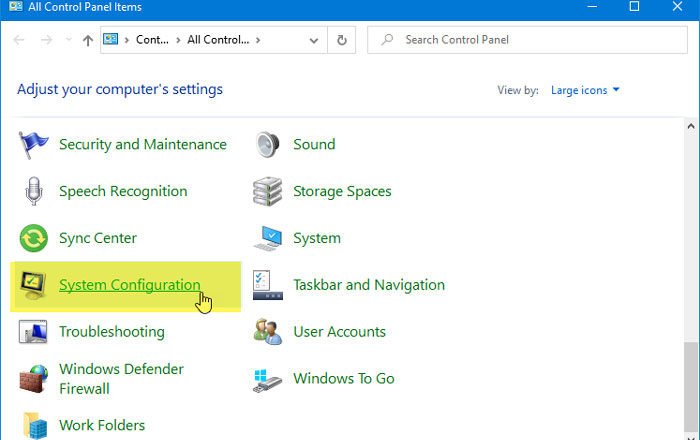Viewport: 700px width, 440px height.
Task: Click the scrollbar up arrow
Action: 691,126
